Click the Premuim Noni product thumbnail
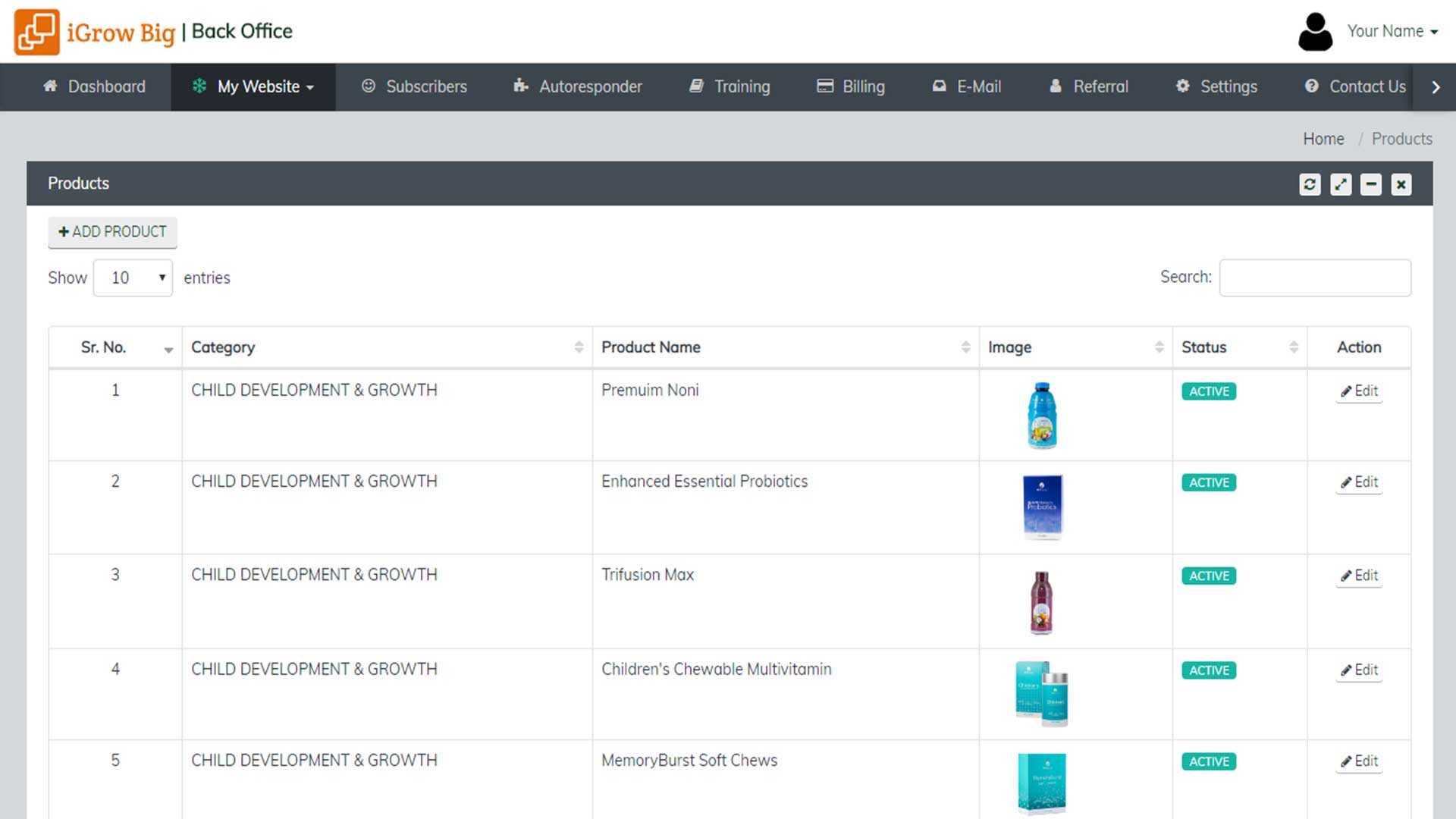Image resolution: width=1456 pixels, height=819 pixels. point(1043,416)
